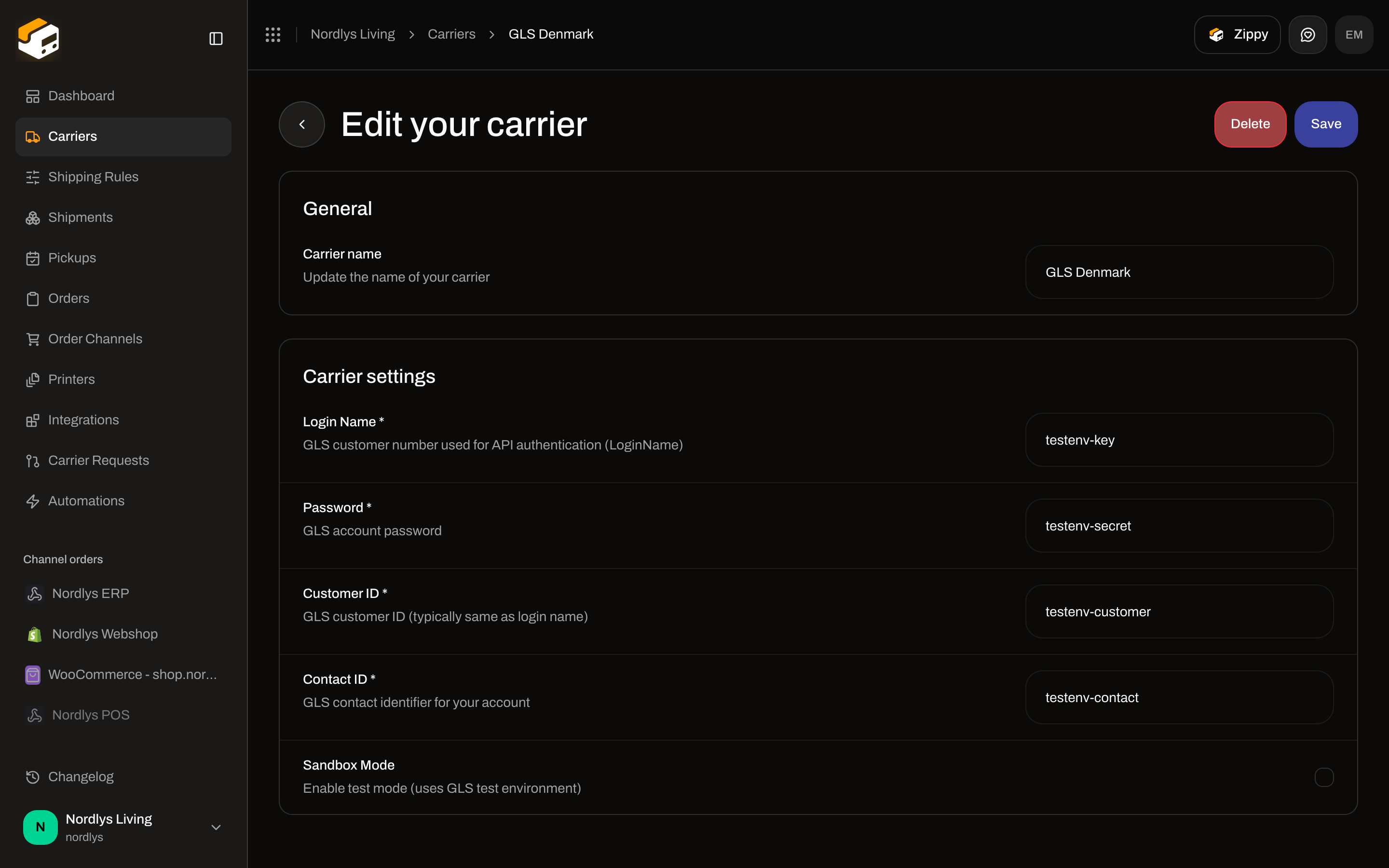Click the Carrier Requests icon
Viewport: 1389px width, 868px height.
click(33, 461)
